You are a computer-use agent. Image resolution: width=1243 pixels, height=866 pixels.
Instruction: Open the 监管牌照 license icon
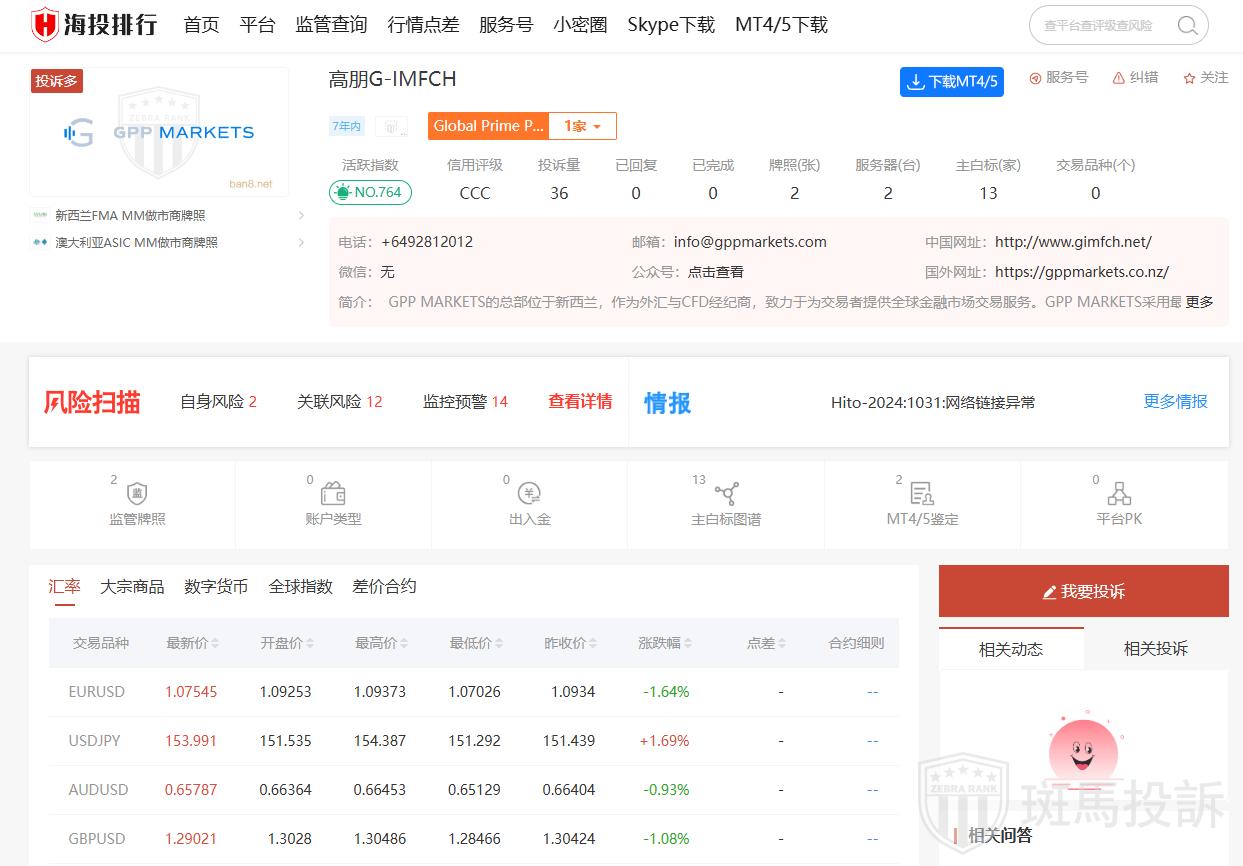point(137,494)
